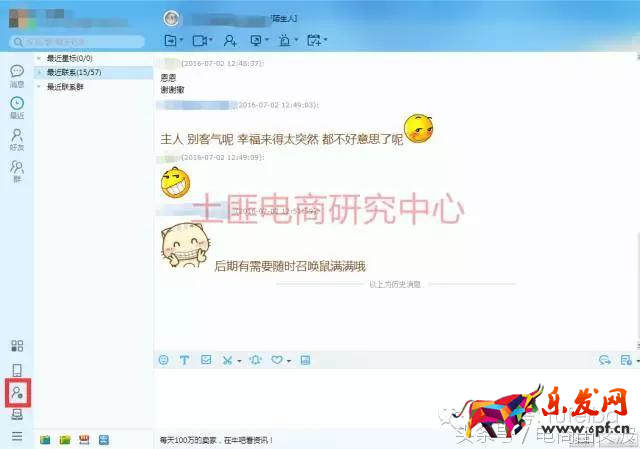Open the screenshot scissors dropdown arrow
The image size is (640, 449).
tap(240, 360)
